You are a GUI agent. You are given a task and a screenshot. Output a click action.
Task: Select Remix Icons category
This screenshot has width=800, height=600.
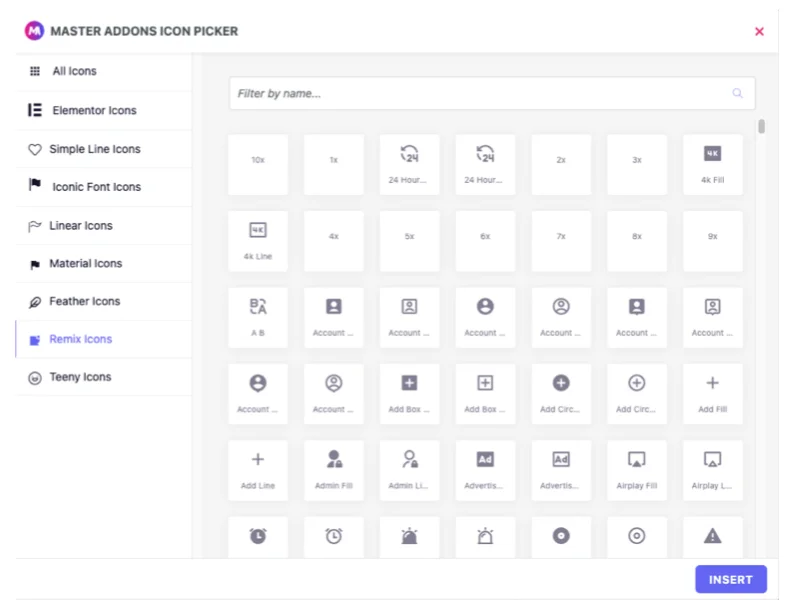pos(104,339)
